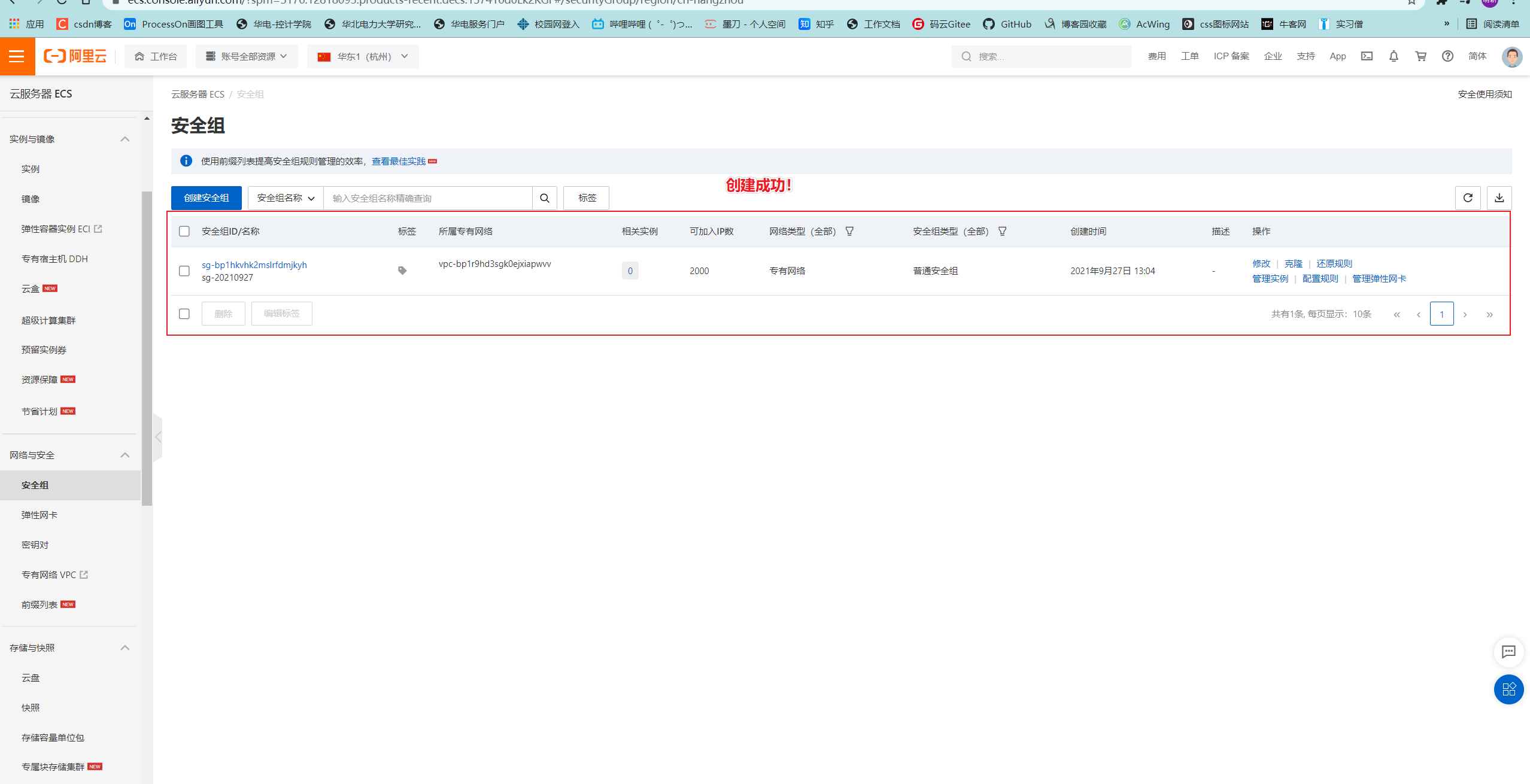Open the 华东1（杭州）region dropdown
This screenshot has height=784, width=1530.
363,56
